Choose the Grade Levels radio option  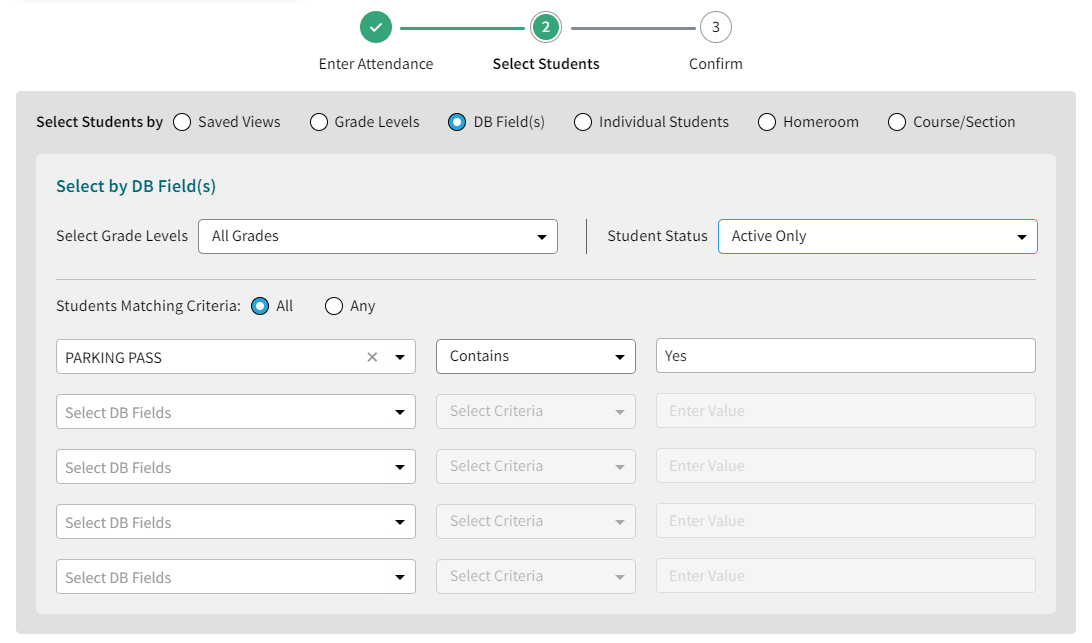point(318,122)
